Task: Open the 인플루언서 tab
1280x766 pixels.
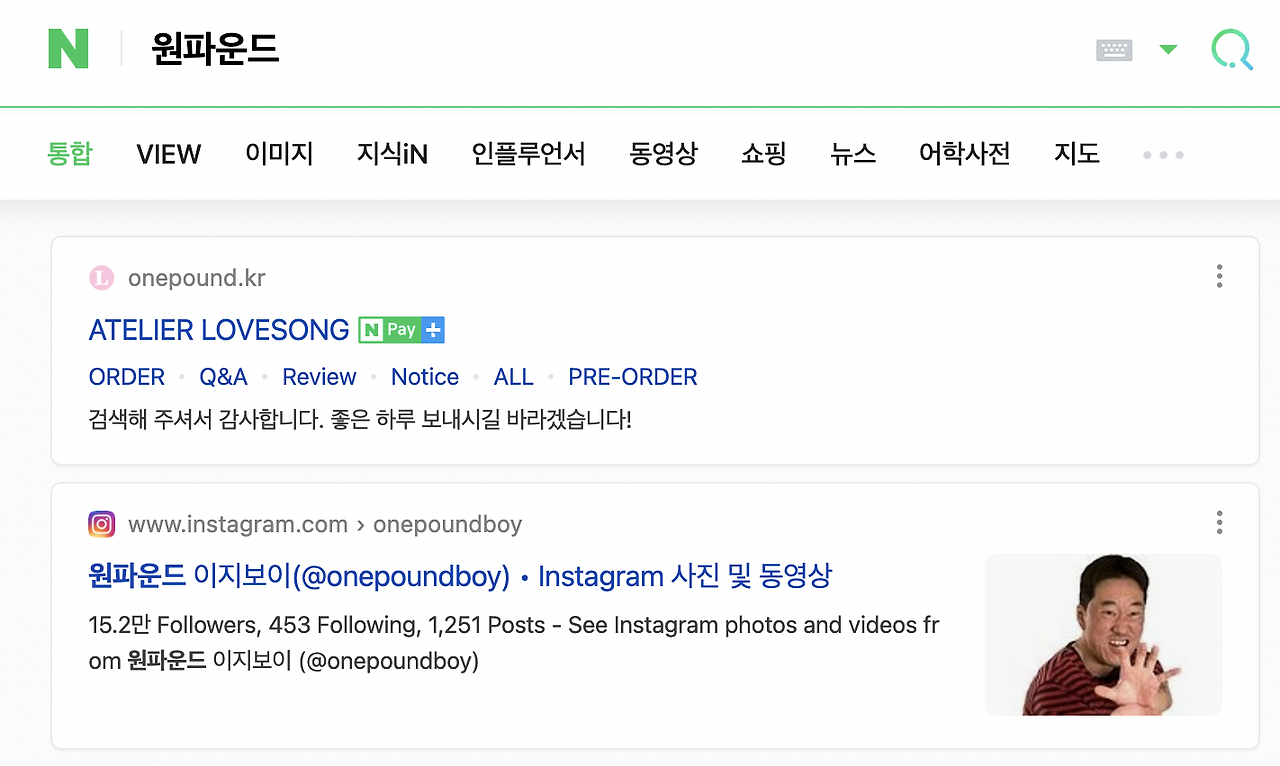Action: [528, 154]
